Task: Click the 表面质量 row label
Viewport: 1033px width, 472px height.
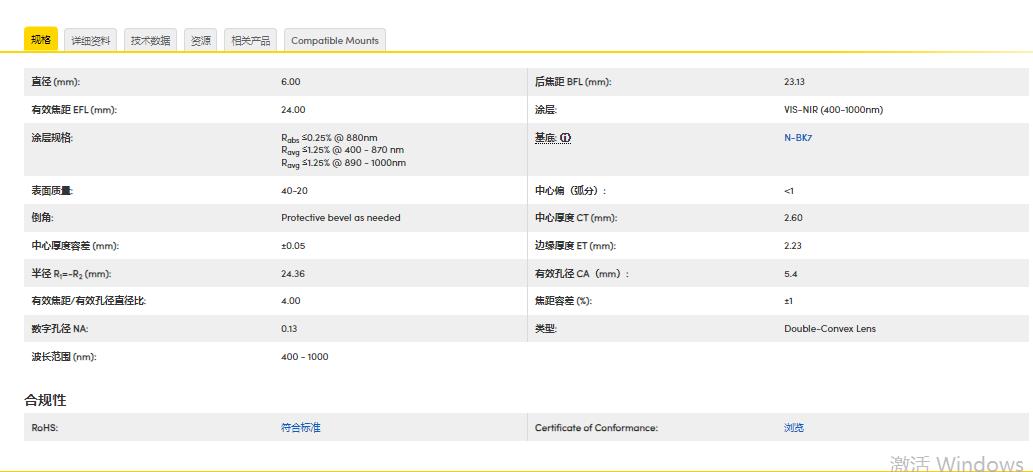Action: (x=53, y=191)
